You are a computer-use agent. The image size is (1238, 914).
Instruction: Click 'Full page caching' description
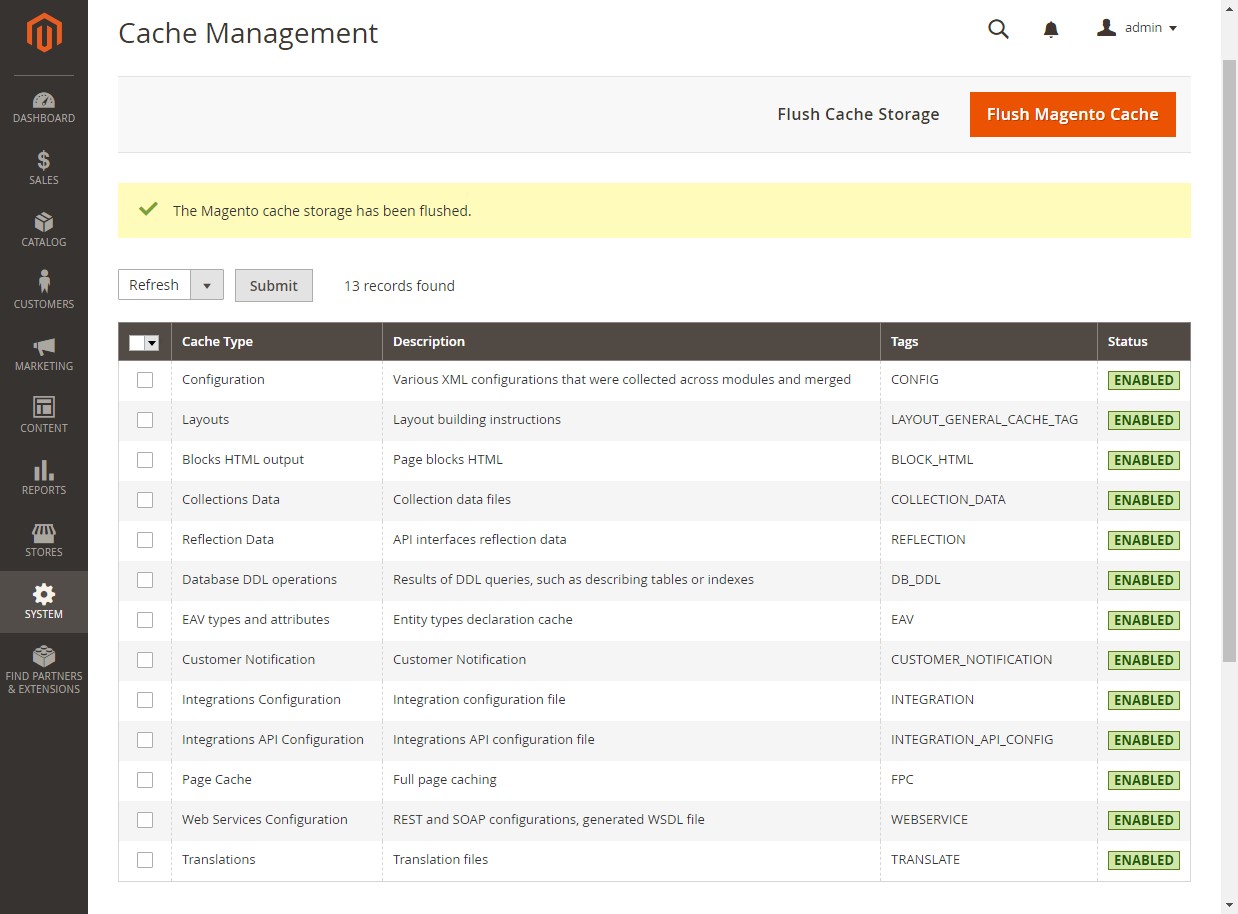445,780
